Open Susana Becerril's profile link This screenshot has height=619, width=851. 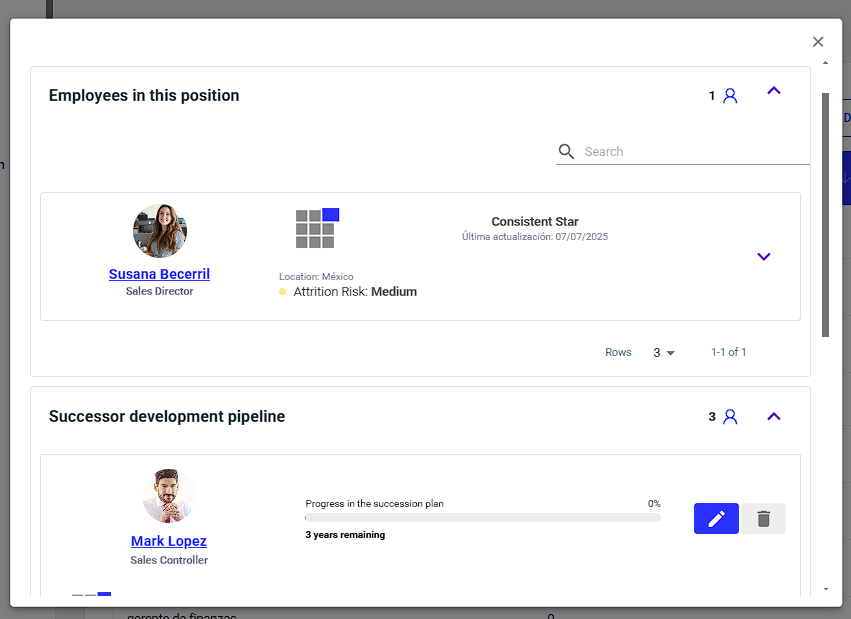[159, 274]
